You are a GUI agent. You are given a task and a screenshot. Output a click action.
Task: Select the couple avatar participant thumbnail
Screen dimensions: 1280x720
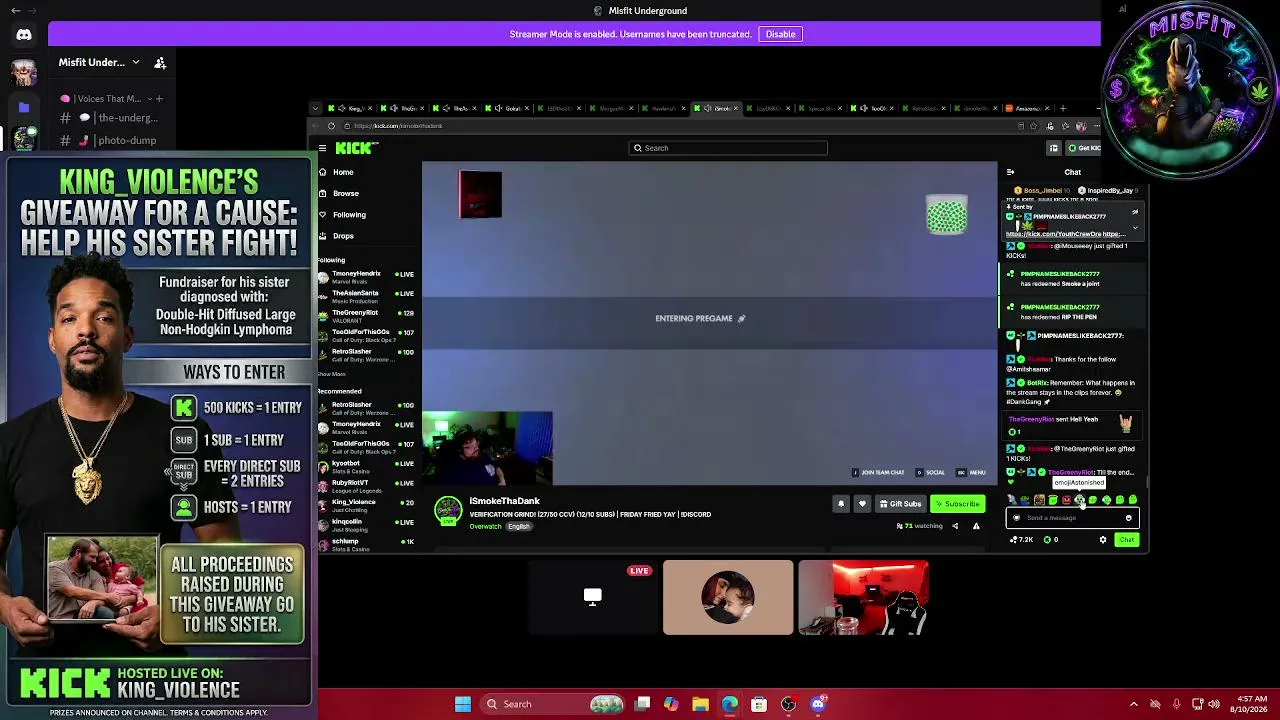pyautogui.click(x=728, y=598)
